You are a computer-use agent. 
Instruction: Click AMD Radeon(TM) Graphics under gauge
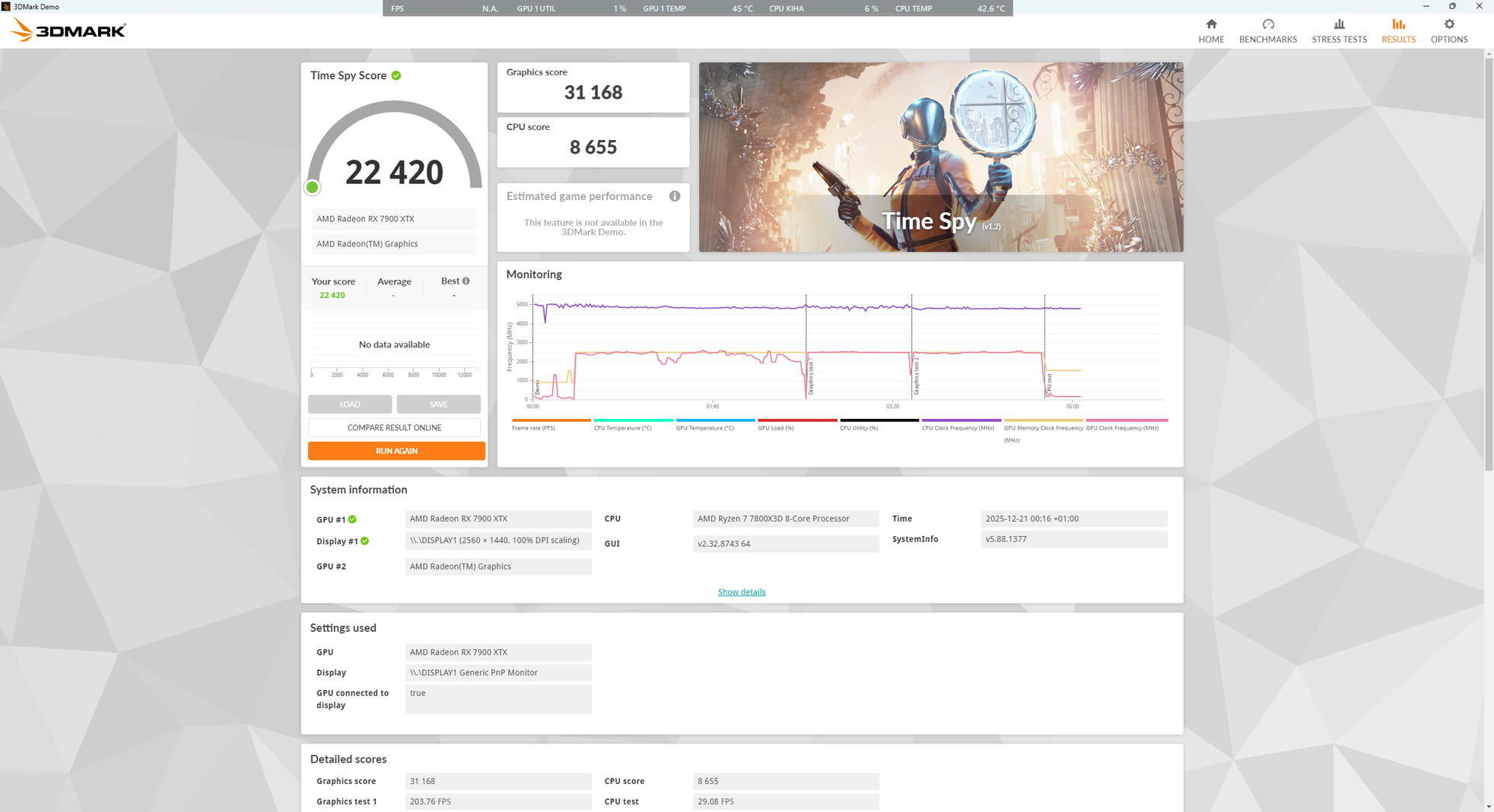click(394, 244)
